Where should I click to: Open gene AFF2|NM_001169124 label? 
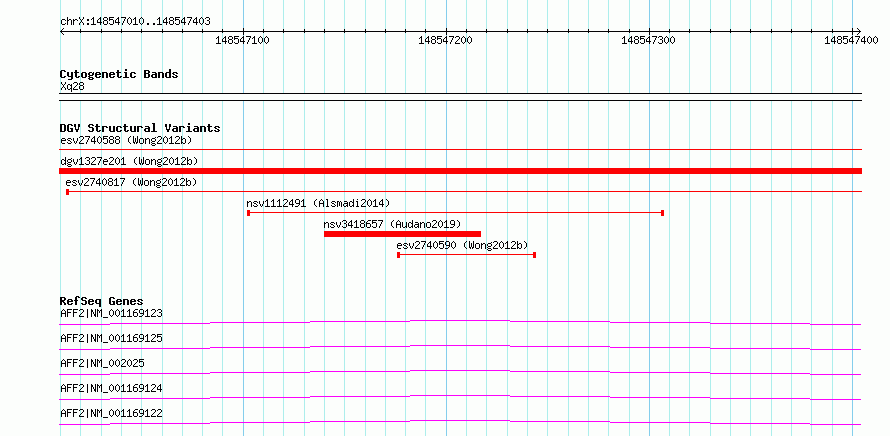pos(111,388)
